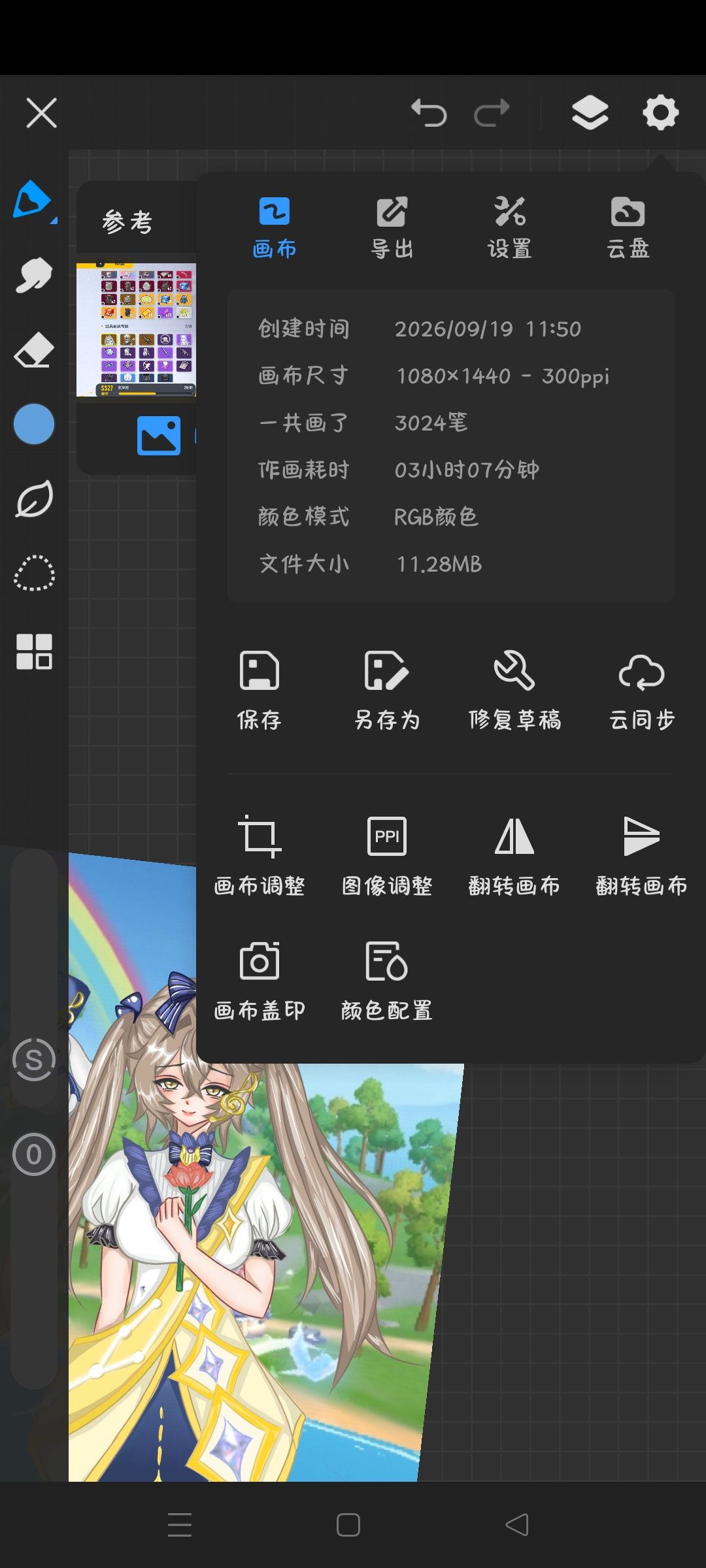
Task: Open the blue color swatch picker
Action: coord(34,424)
